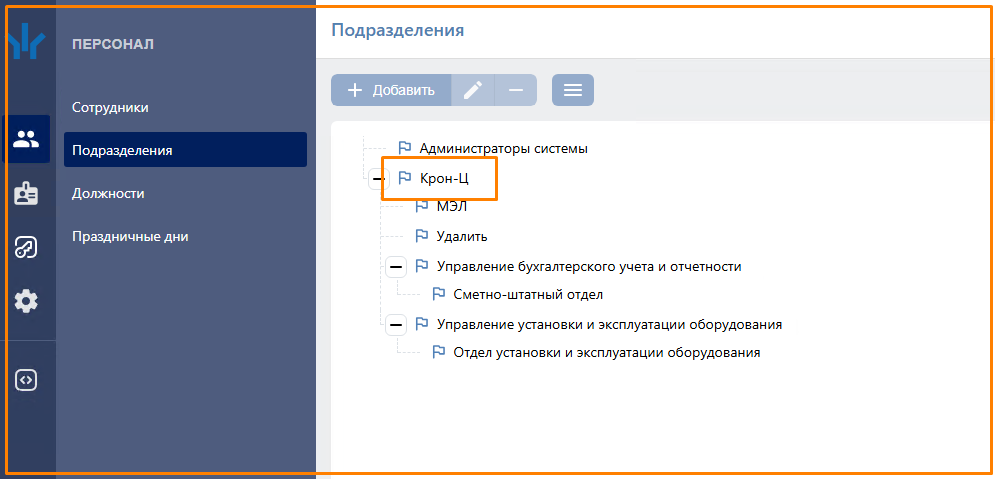
Task: Open the hamburger list menu button
Action: click(573, 90)
